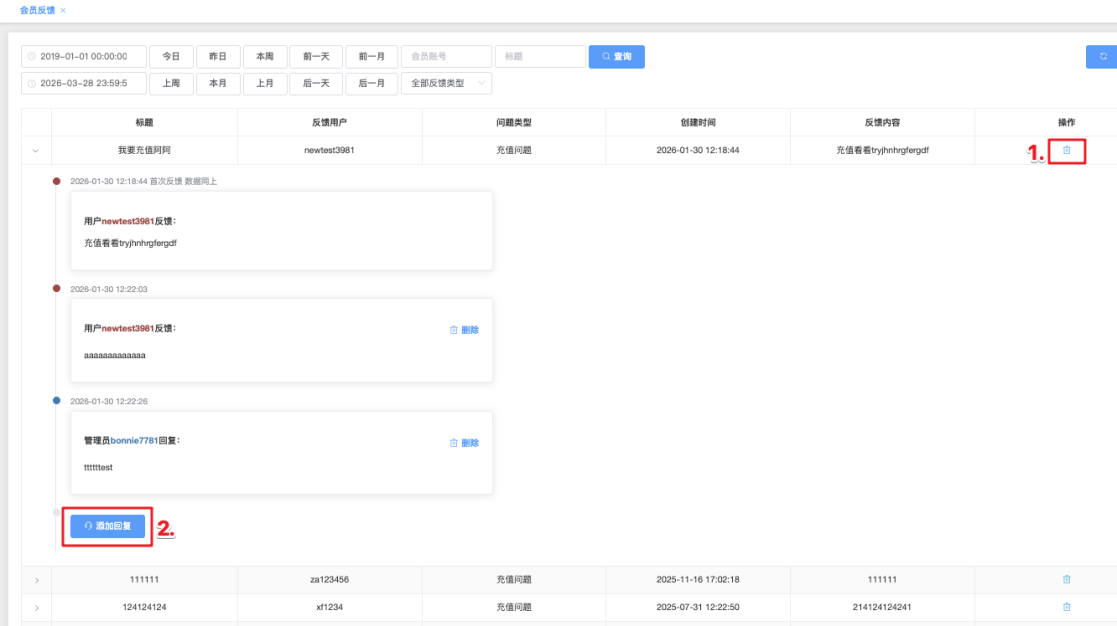Click trash icon in the 124124124 row

(1066, 607)
